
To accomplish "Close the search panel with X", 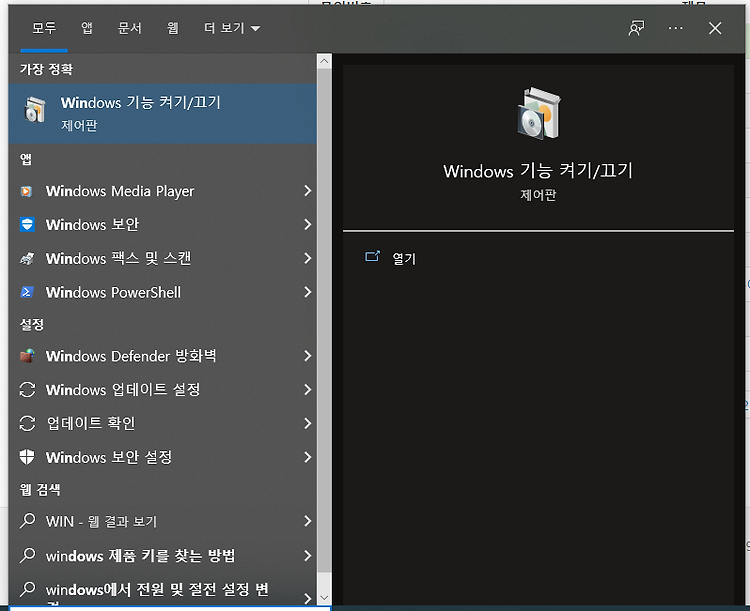I will [715, 28].
